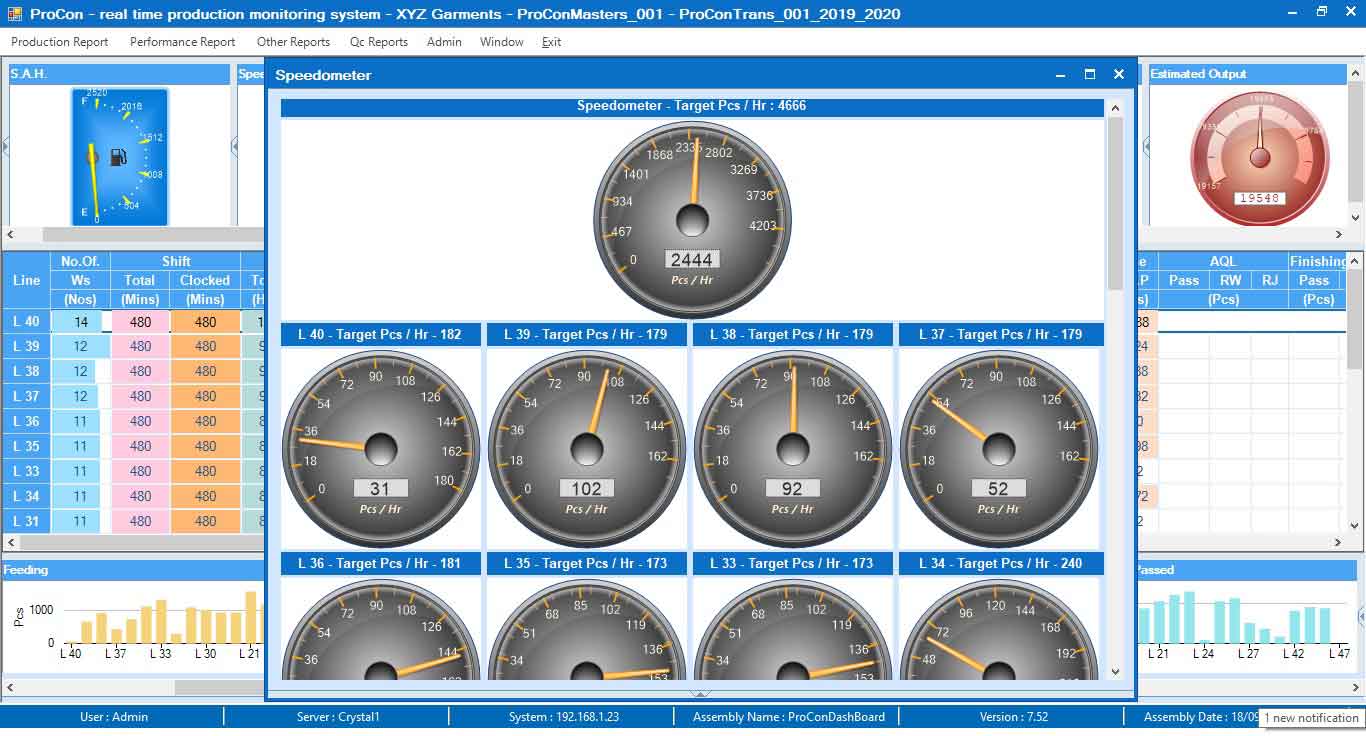Click the Speedometer panel scroll-down arrow
Viewport: 1366px width, 736px height.
[x=1116, y=672]
